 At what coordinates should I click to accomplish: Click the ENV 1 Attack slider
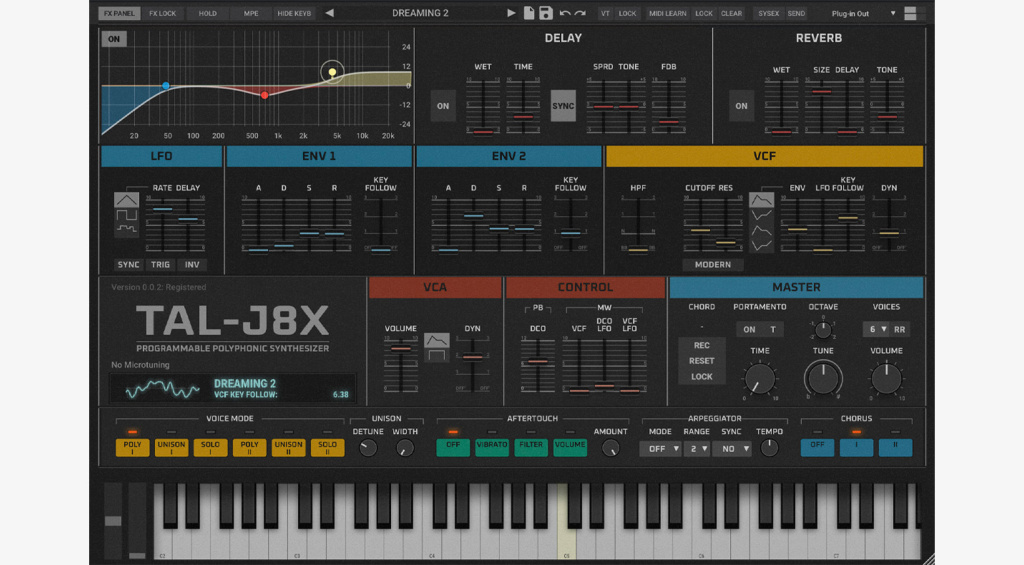tap(258, 224)
